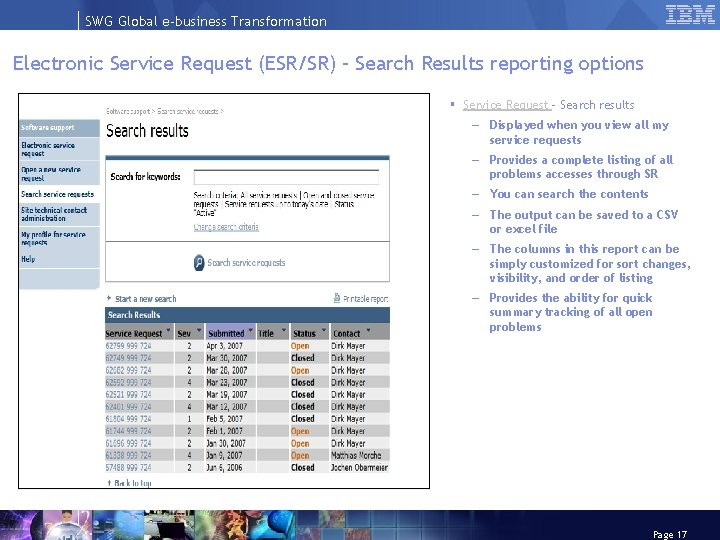Screen dimensions: 720x540
Task: Open service request 61338 999 724
Action: click(128, 455)
